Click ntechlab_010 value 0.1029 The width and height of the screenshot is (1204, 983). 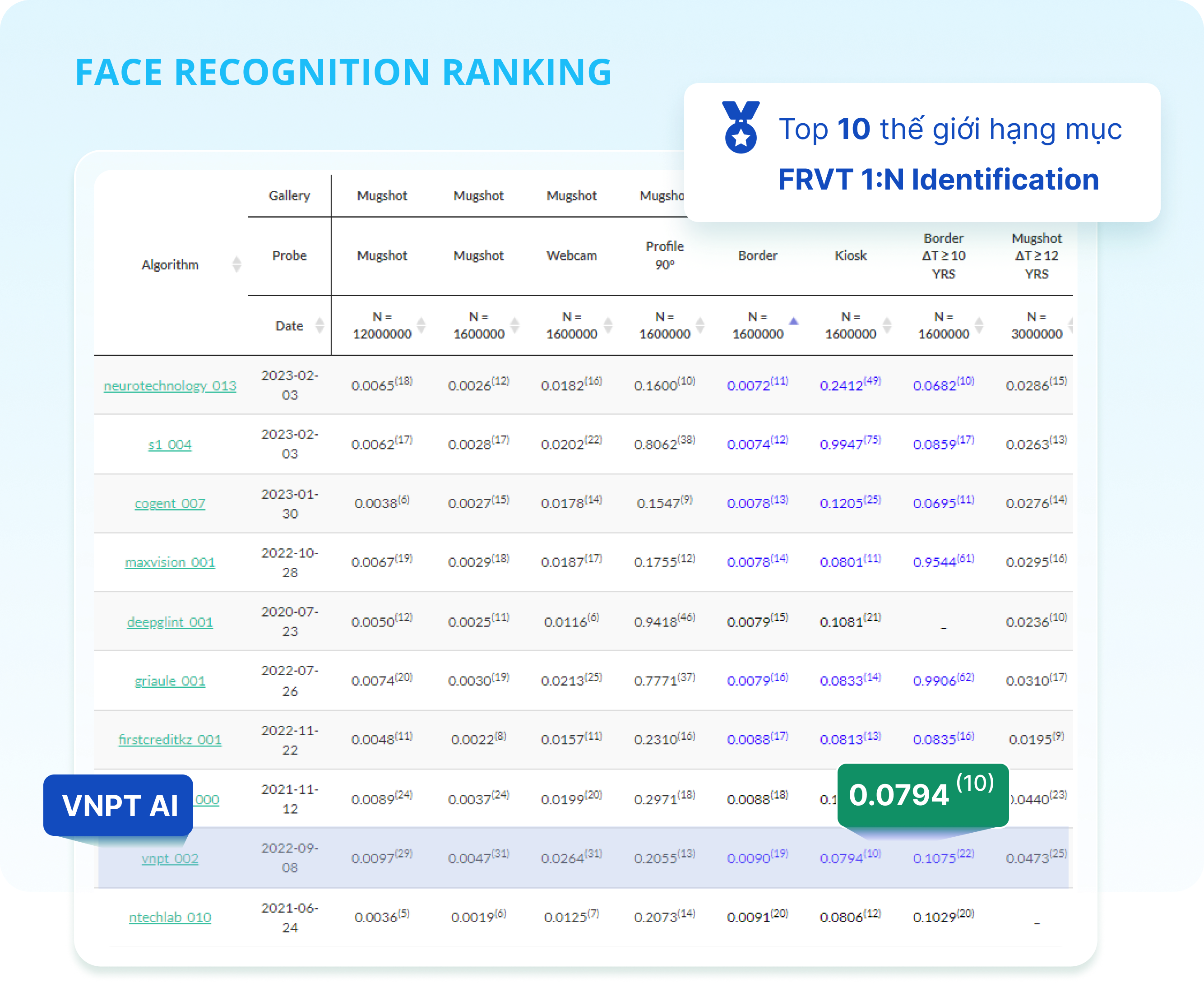click(943, 916)
